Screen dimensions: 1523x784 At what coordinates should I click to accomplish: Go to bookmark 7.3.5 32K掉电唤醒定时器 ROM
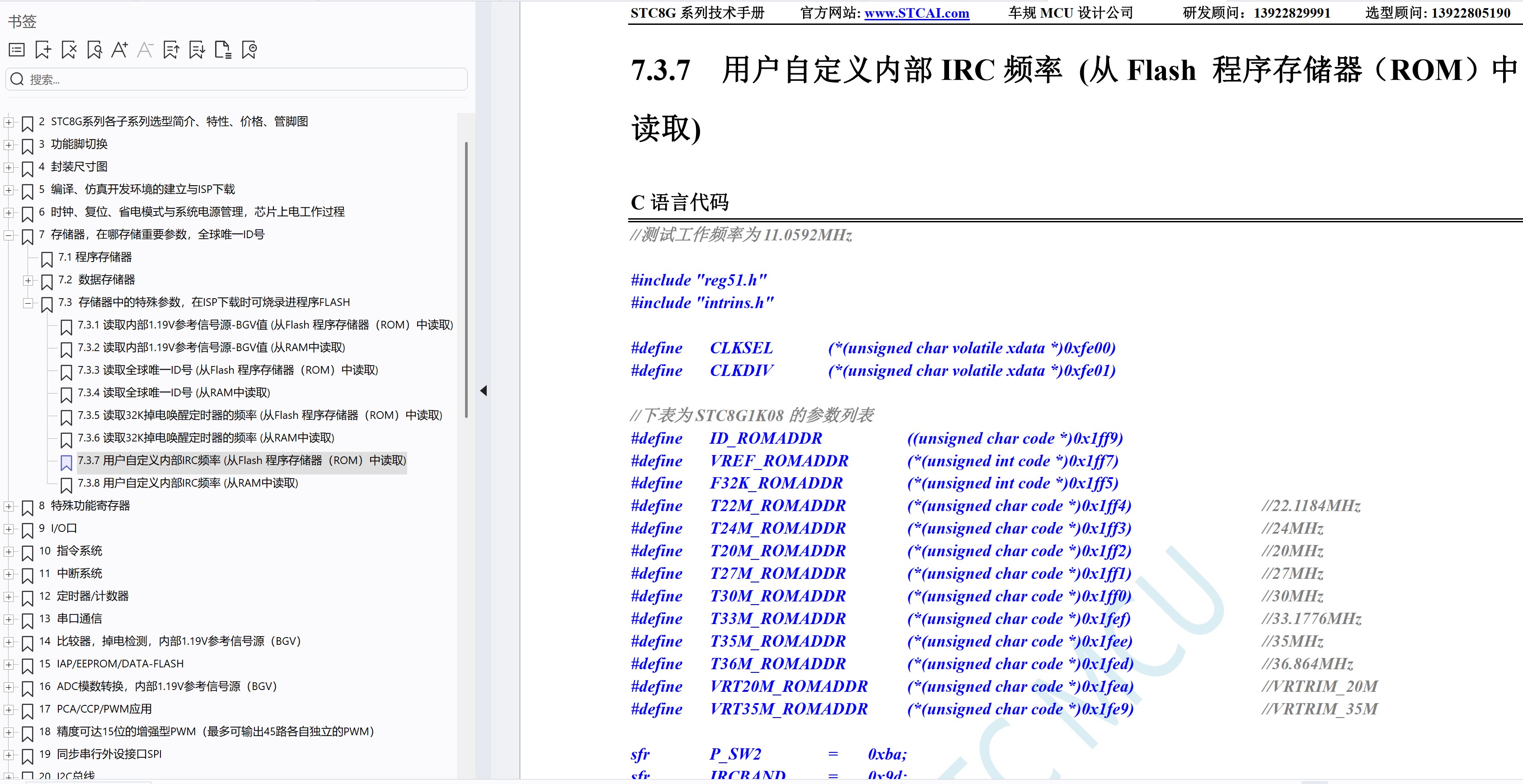(x=259, y=415)
